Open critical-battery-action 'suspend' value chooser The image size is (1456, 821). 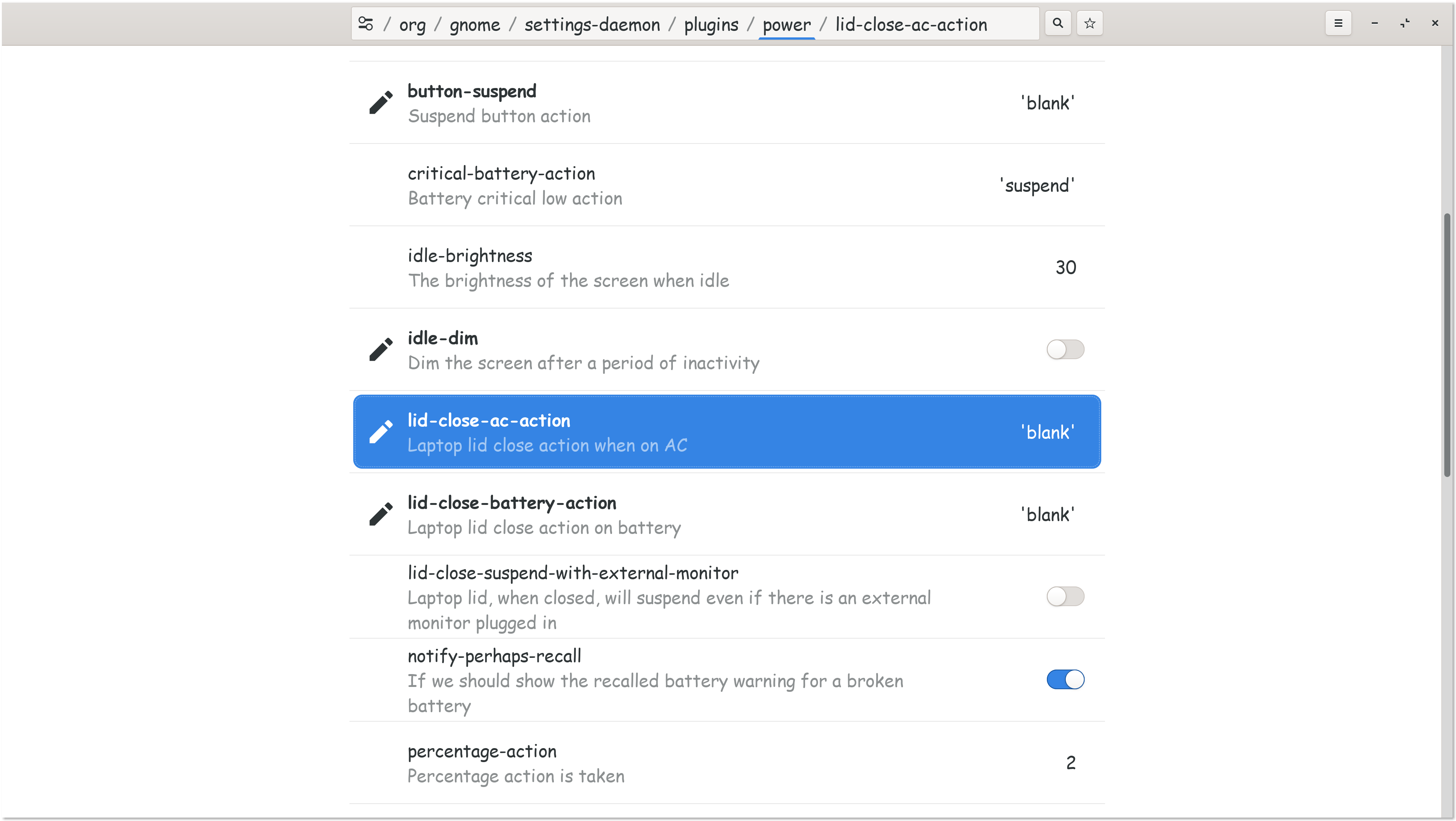point(1037,186)
